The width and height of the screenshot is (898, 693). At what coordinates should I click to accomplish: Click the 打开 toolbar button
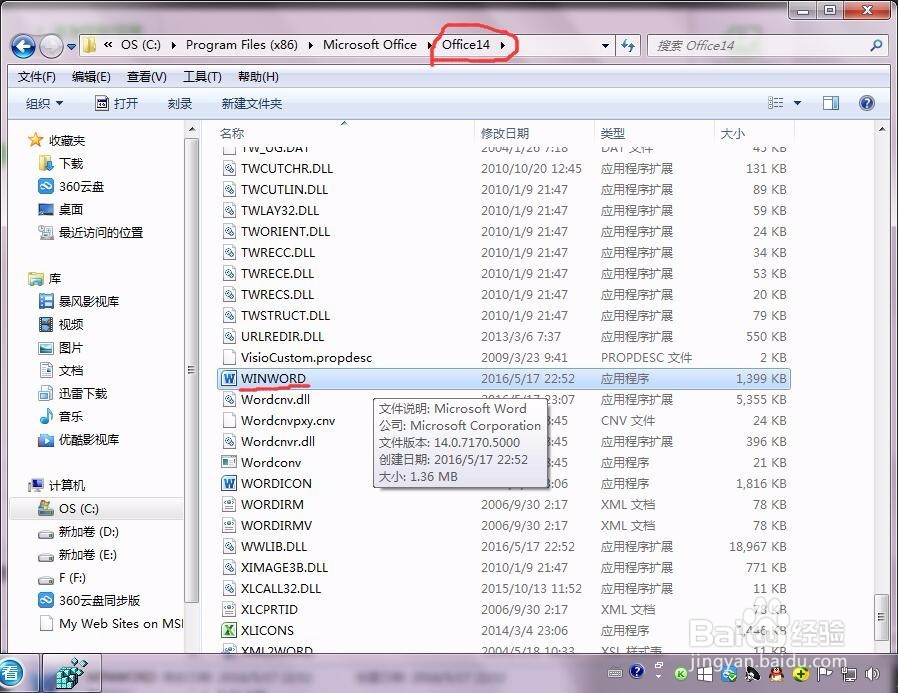116,104
